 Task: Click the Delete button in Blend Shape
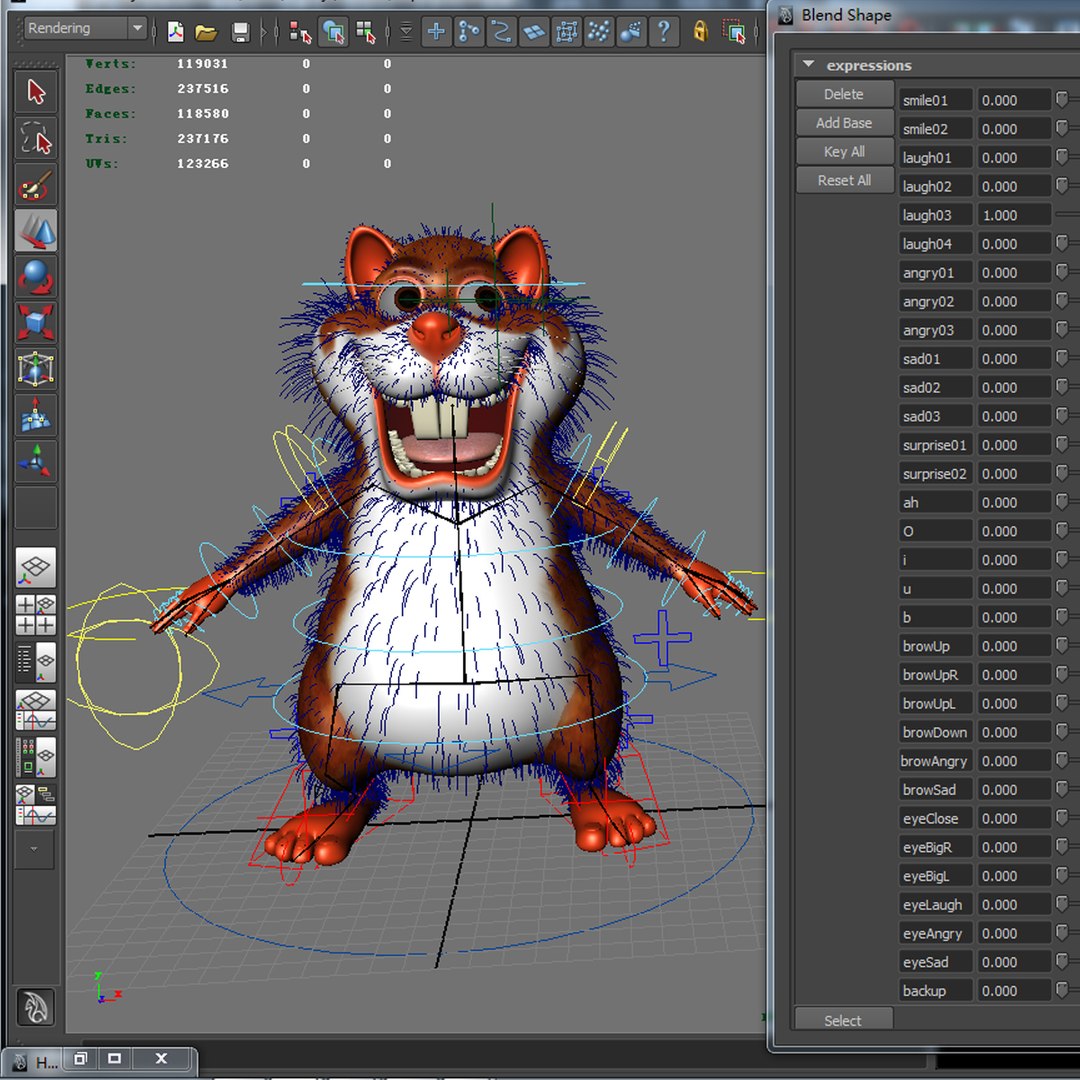844,94
